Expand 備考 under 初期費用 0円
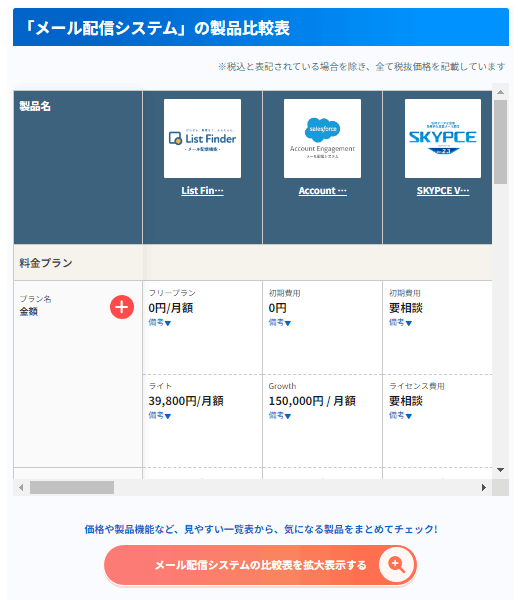The width and height of the screenshot is (520, 600). pos(280,323)
